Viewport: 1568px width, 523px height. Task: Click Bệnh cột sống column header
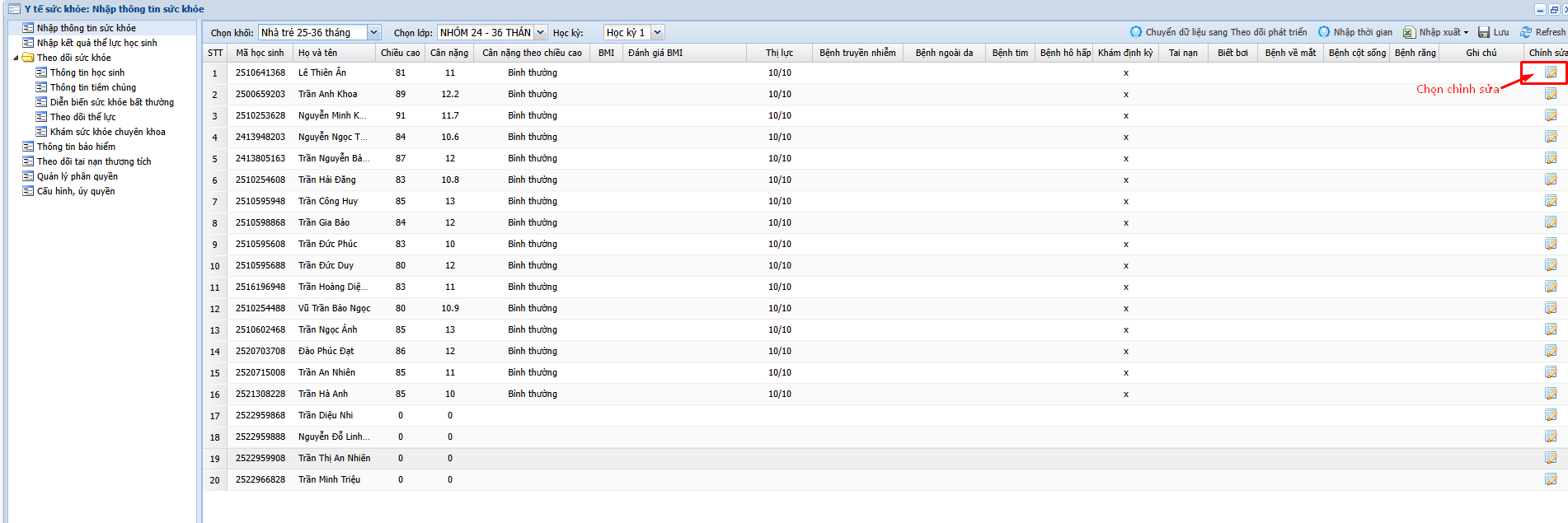click(x=1357, y=53)
